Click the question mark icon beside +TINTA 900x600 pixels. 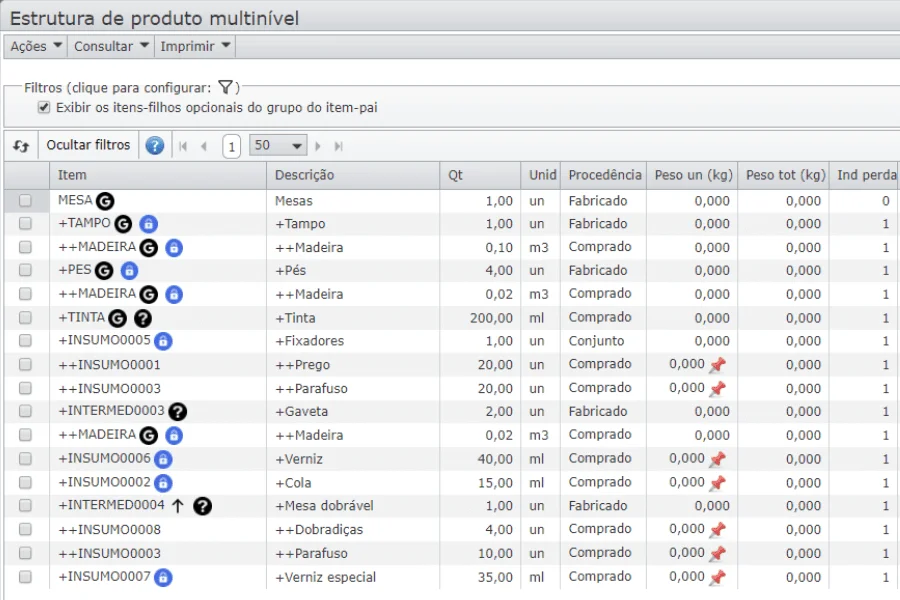[x=143, y=318]
